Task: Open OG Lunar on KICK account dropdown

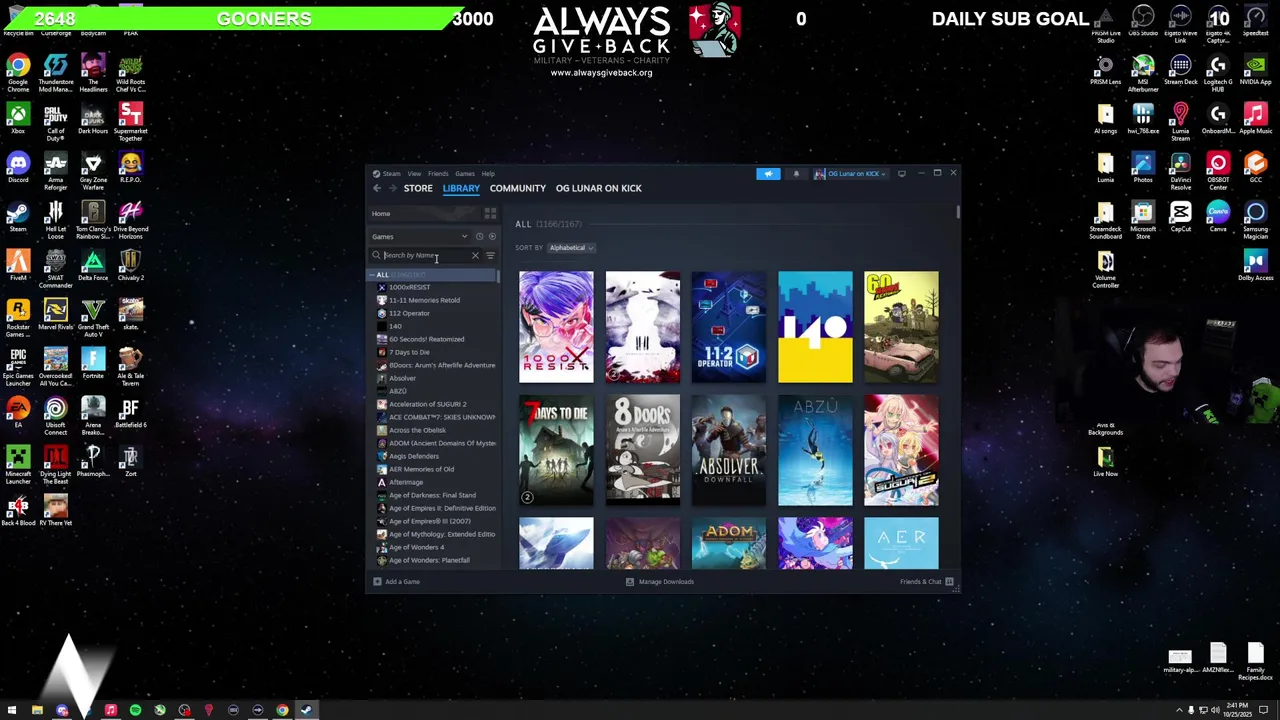Action: [x=851, y=174]
